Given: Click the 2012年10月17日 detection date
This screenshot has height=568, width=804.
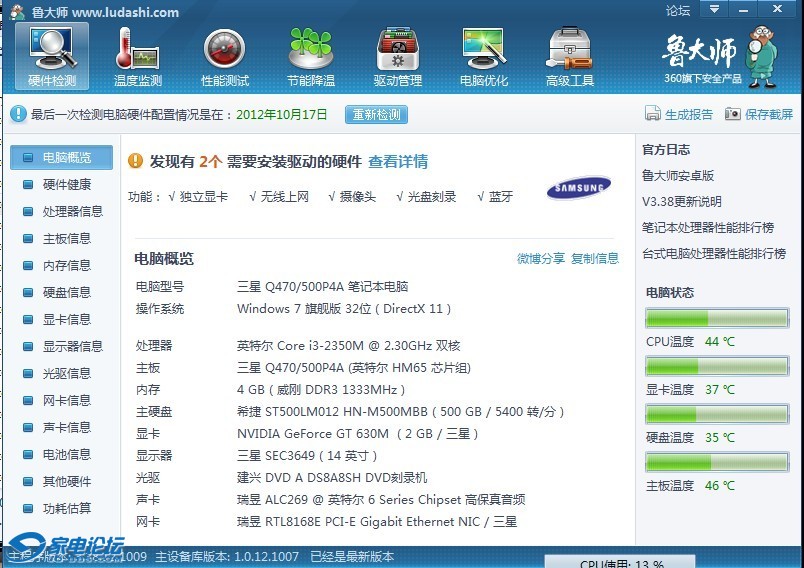Looking at the screenshot, I should [x=282, y=114].
